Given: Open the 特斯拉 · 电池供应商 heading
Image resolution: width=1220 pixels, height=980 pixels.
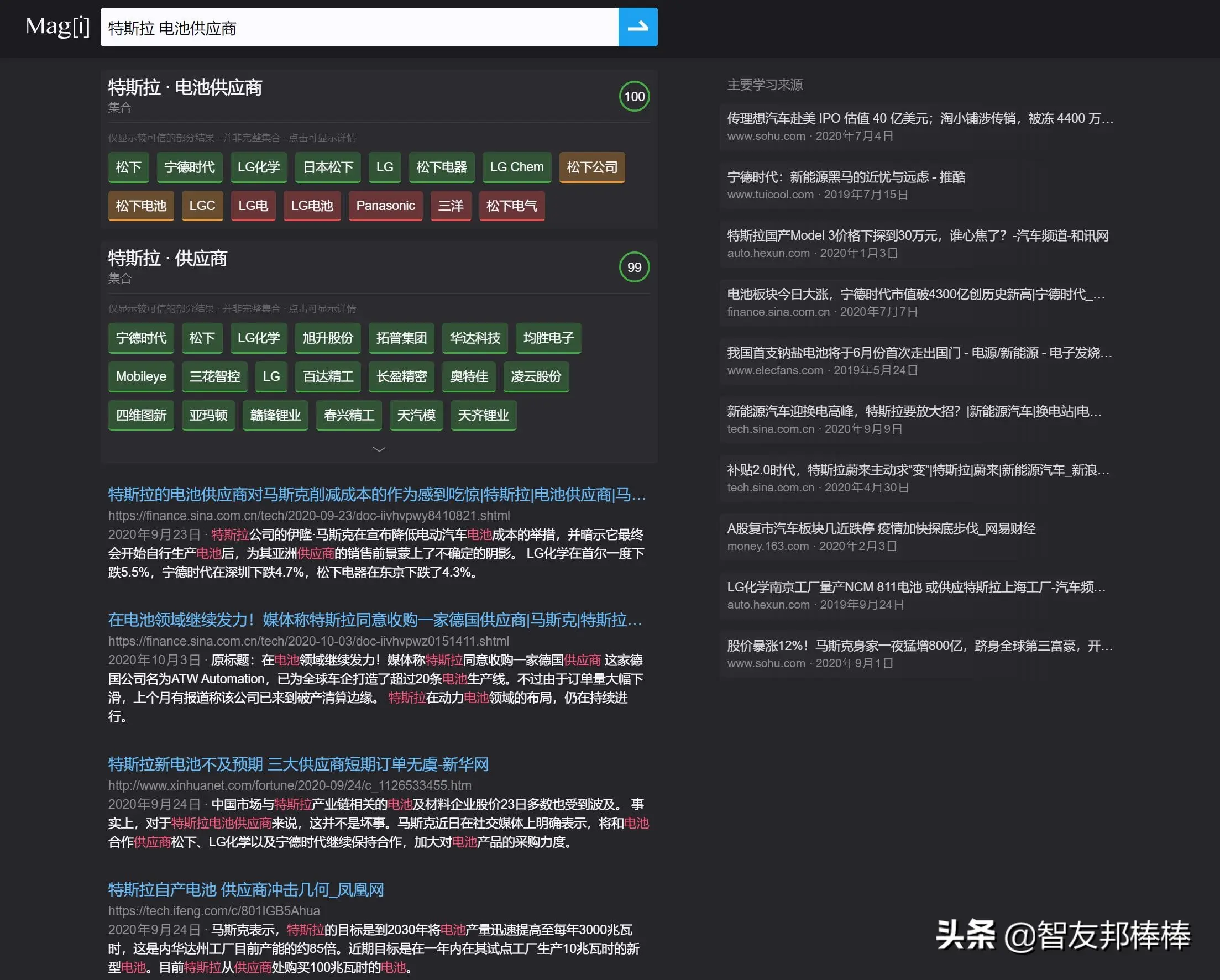Looking at the screenshot, I should (185, 88).
